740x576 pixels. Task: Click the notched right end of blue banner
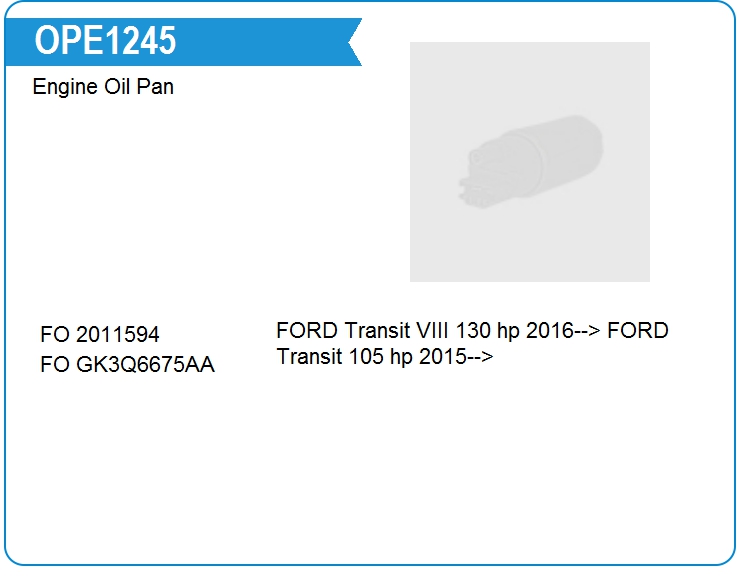(x=351, y=42)
